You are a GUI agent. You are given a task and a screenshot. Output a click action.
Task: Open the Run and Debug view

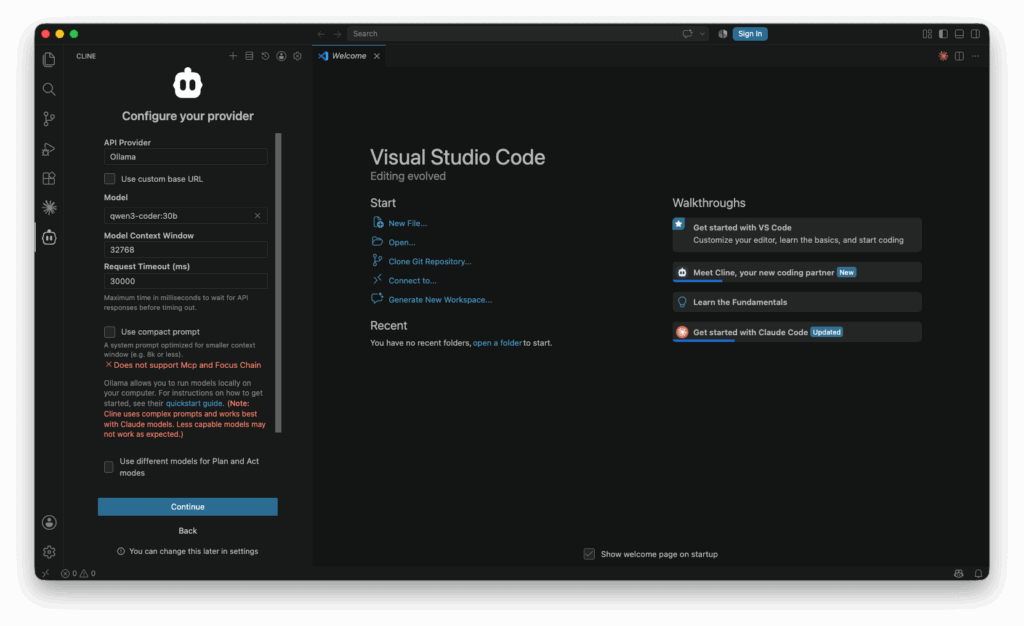[49, 149]
